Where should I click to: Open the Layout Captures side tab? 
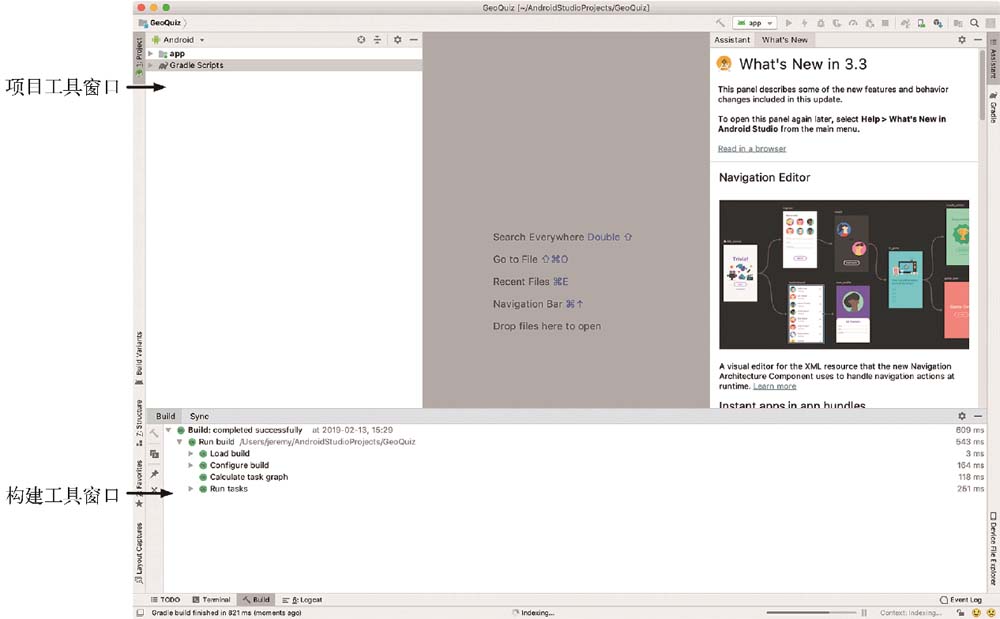click(139, 553)
